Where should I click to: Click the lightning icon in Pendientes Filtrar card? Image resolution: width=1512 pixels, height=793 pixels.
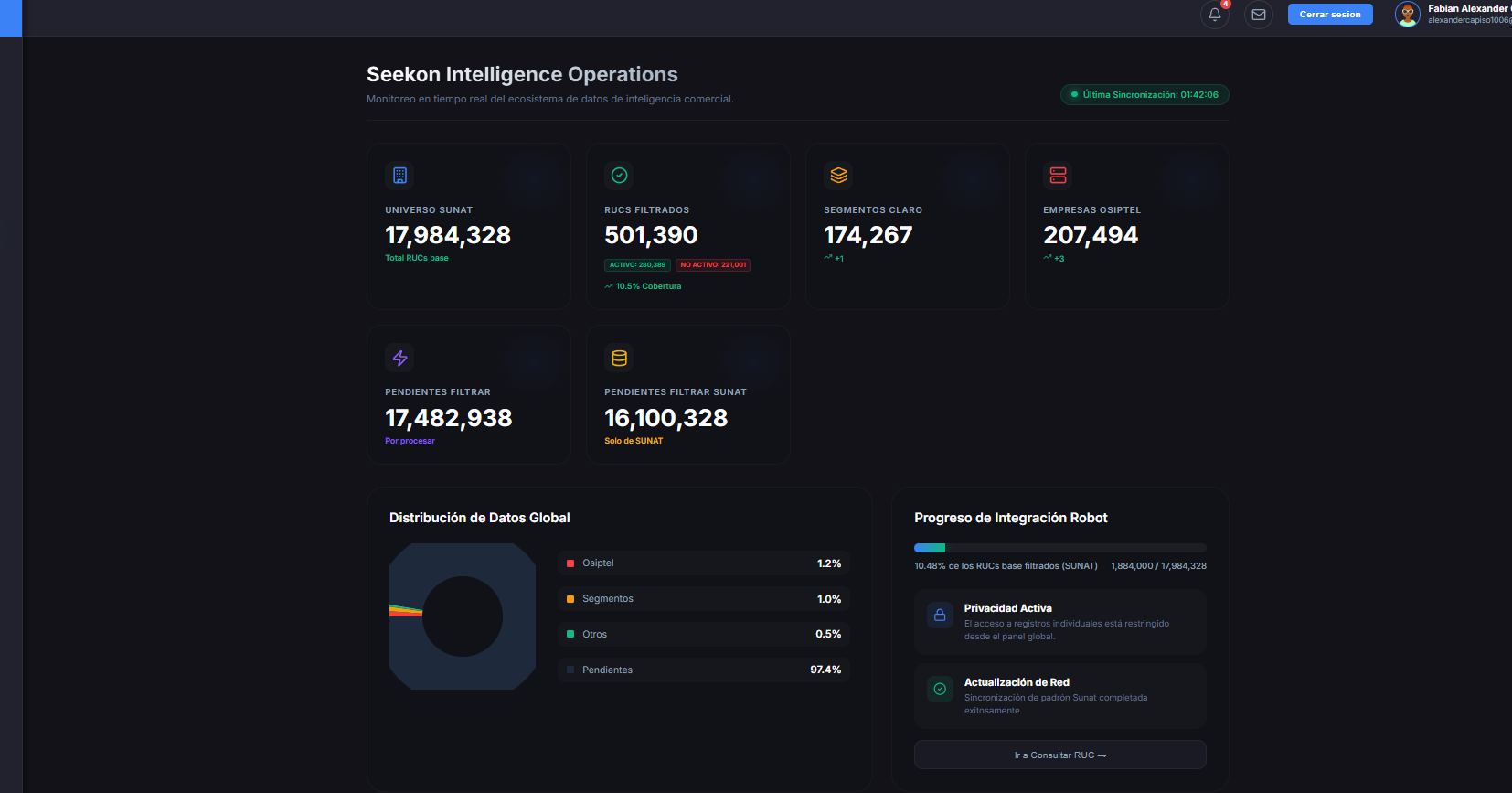tap(400, 358)
